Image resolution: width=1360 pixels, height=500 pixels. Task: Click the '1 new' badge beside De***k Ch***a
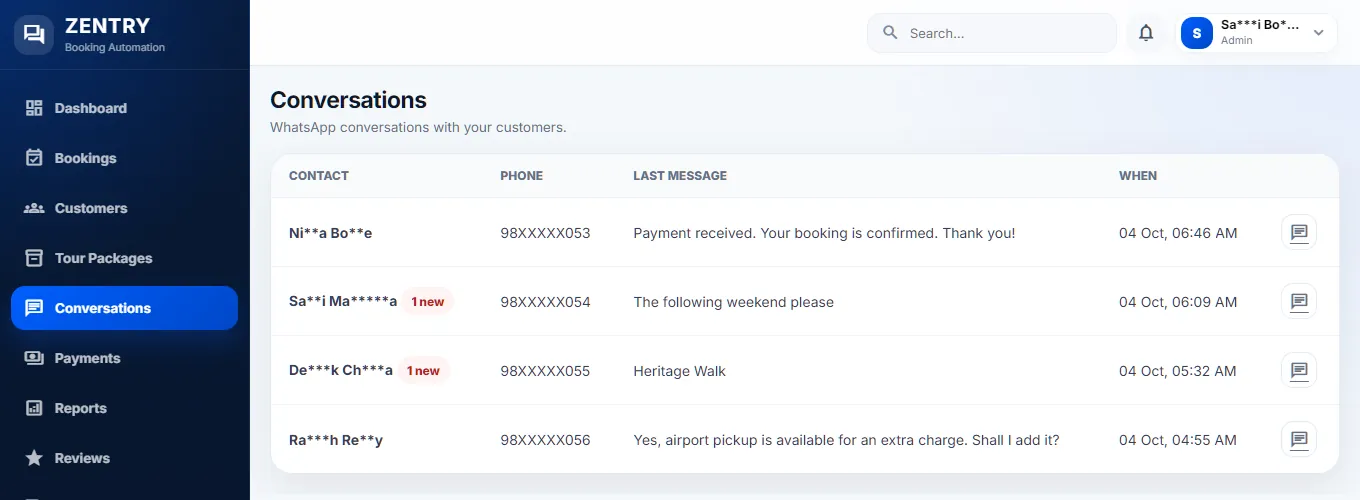[424, 370]
